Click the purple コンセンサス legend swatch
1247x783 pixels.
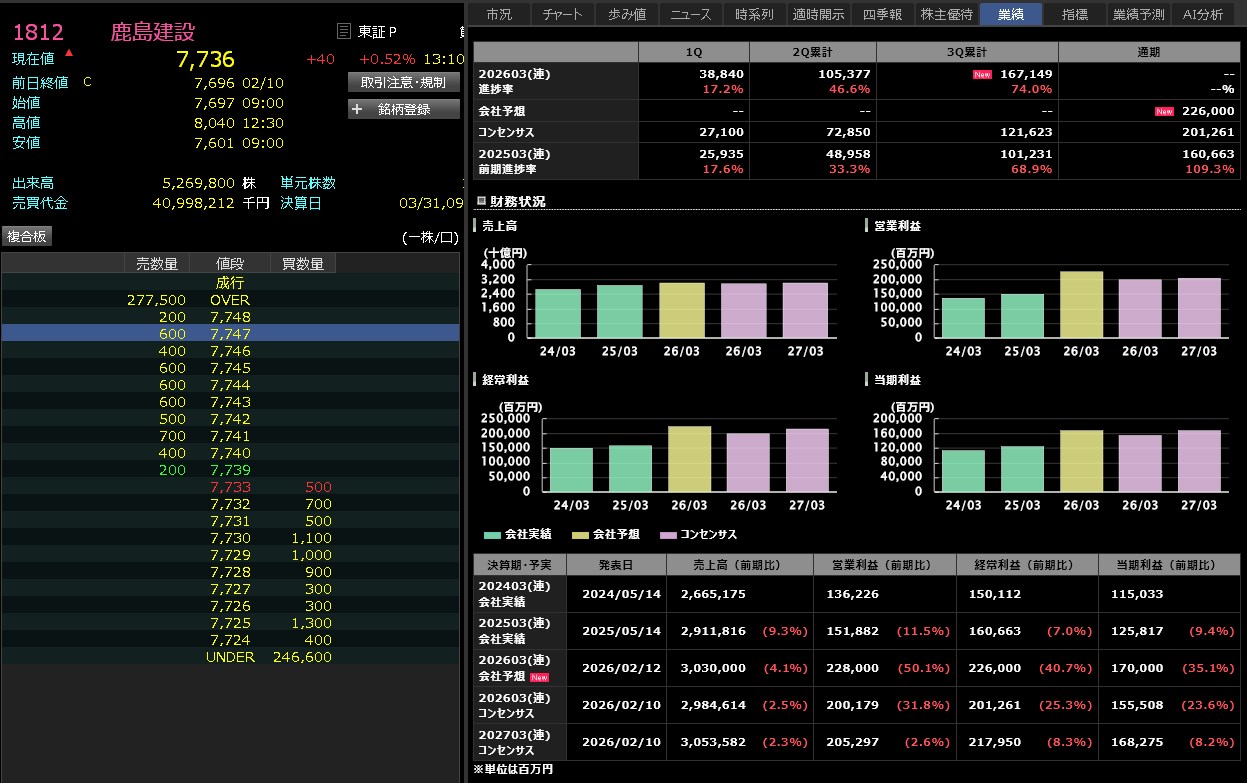point(666,535)
